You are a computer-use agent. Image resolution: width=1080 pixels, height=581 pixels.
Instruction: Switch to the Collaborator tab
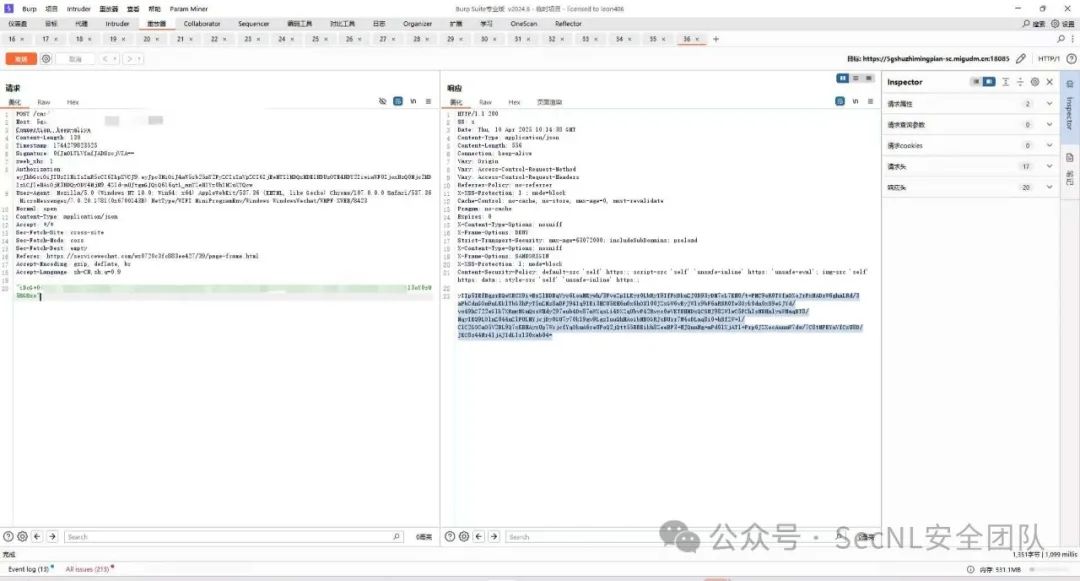tap(202, 23)
